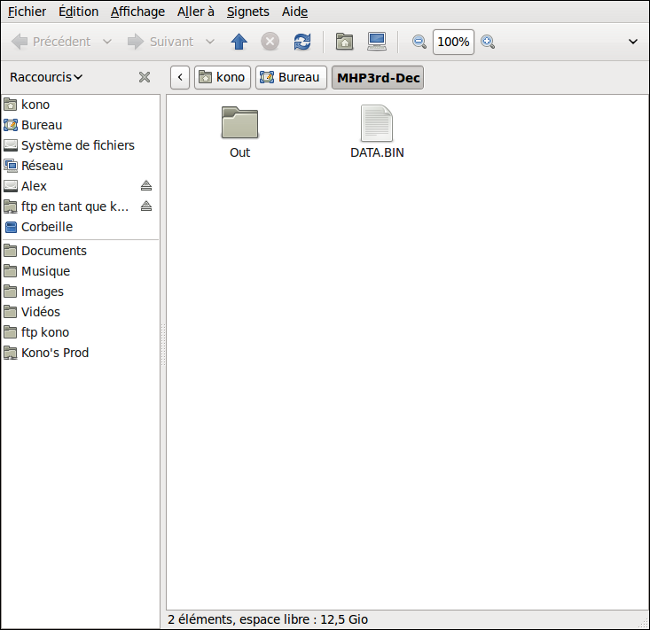Click the Documents folder icon
Image resolution: width=650 pixels, height=630 pixels.
tap(11, 250)
